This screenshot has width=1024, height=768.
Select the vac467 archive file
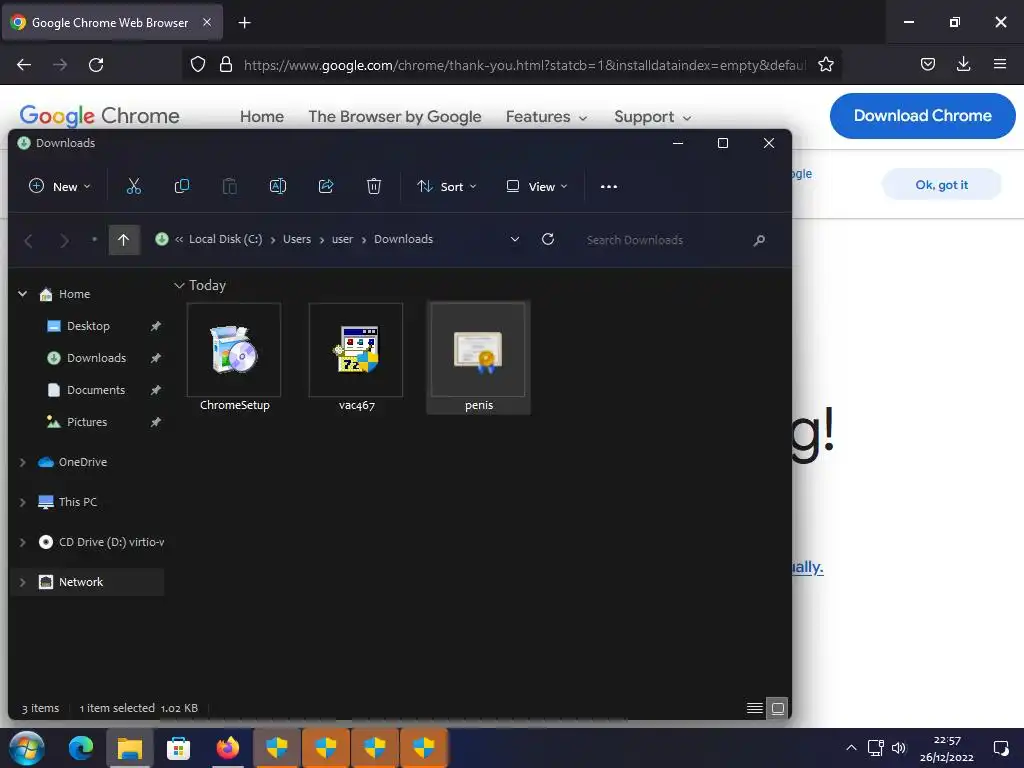[357, 357]
